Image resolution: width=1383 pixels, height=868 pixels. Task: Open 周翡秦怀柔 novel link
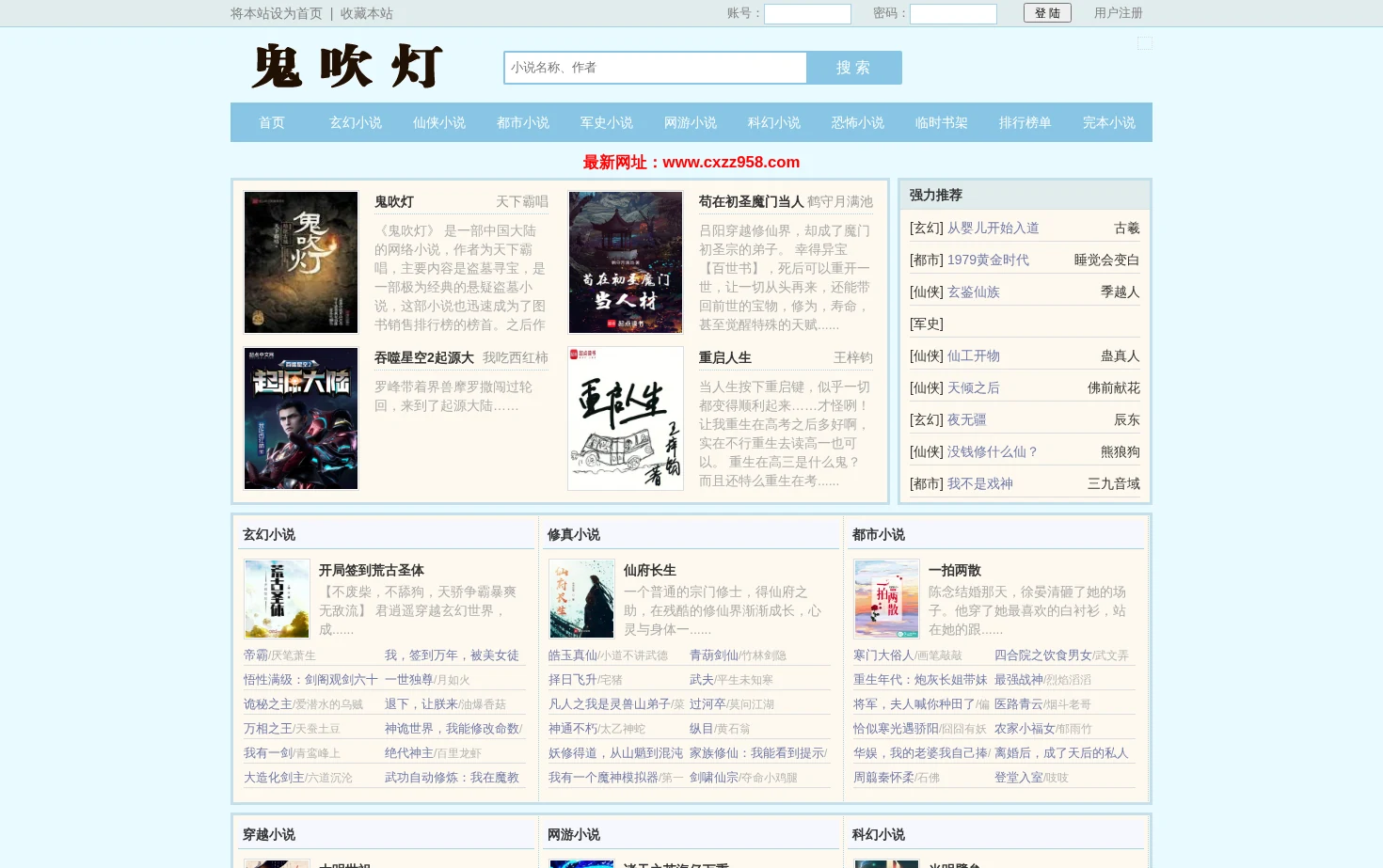[883, 778]
